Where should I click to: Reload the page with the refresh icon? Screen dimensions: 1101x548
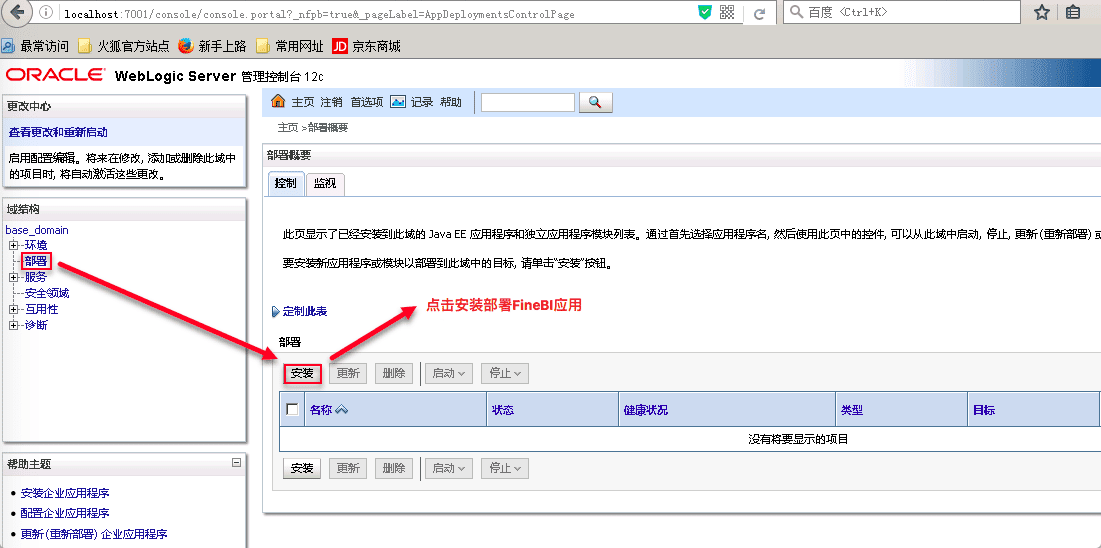pos(758,13)
